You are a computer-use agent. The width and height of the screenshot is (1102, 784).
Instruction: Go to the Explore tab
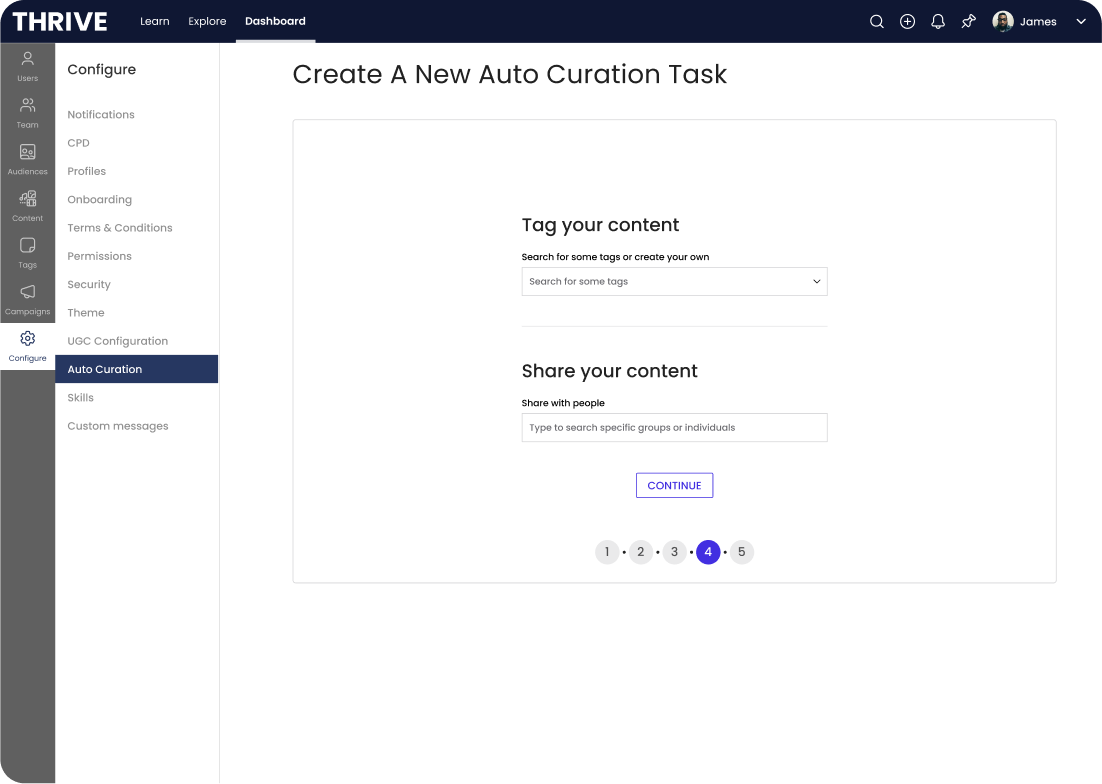[207, 21]
